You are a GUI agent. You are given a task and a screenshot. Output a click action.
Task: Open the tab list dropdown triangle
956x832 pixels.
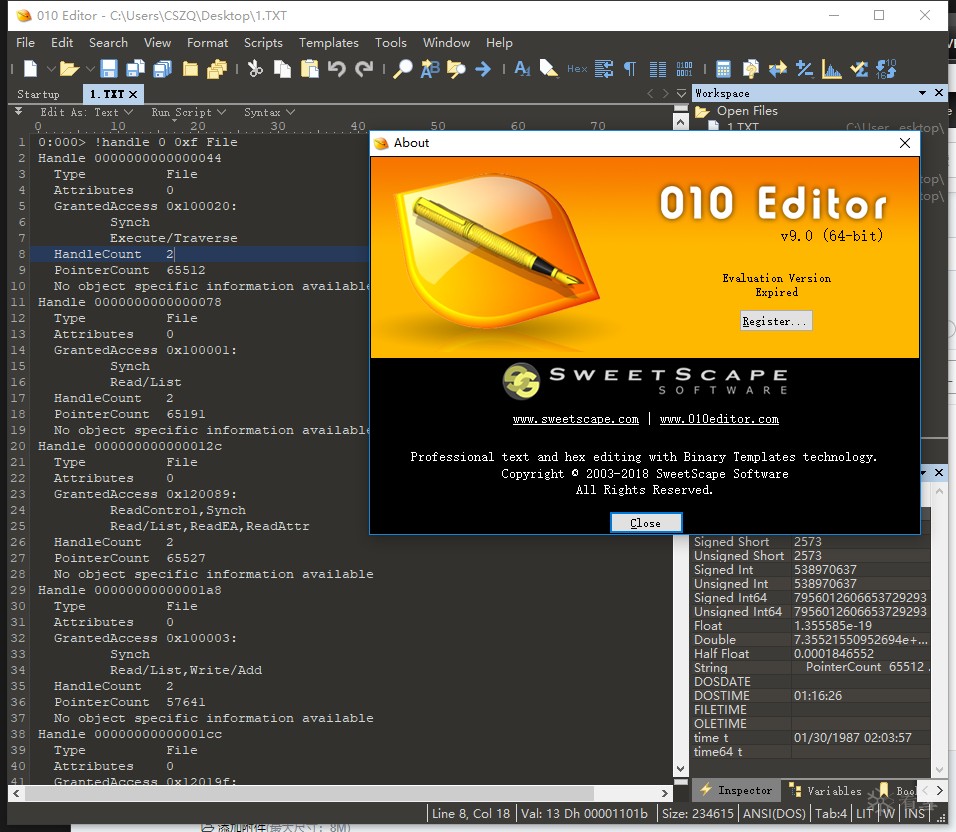click(x=681, y=93)
